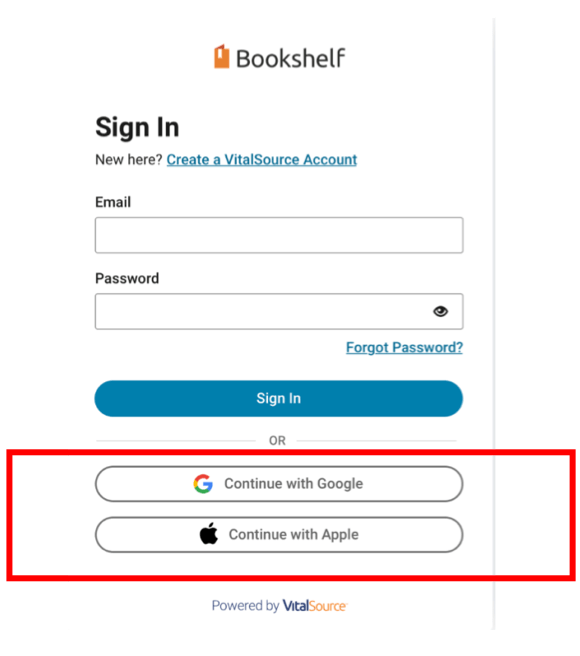Show password using the eye icon

tap(440, 311)
